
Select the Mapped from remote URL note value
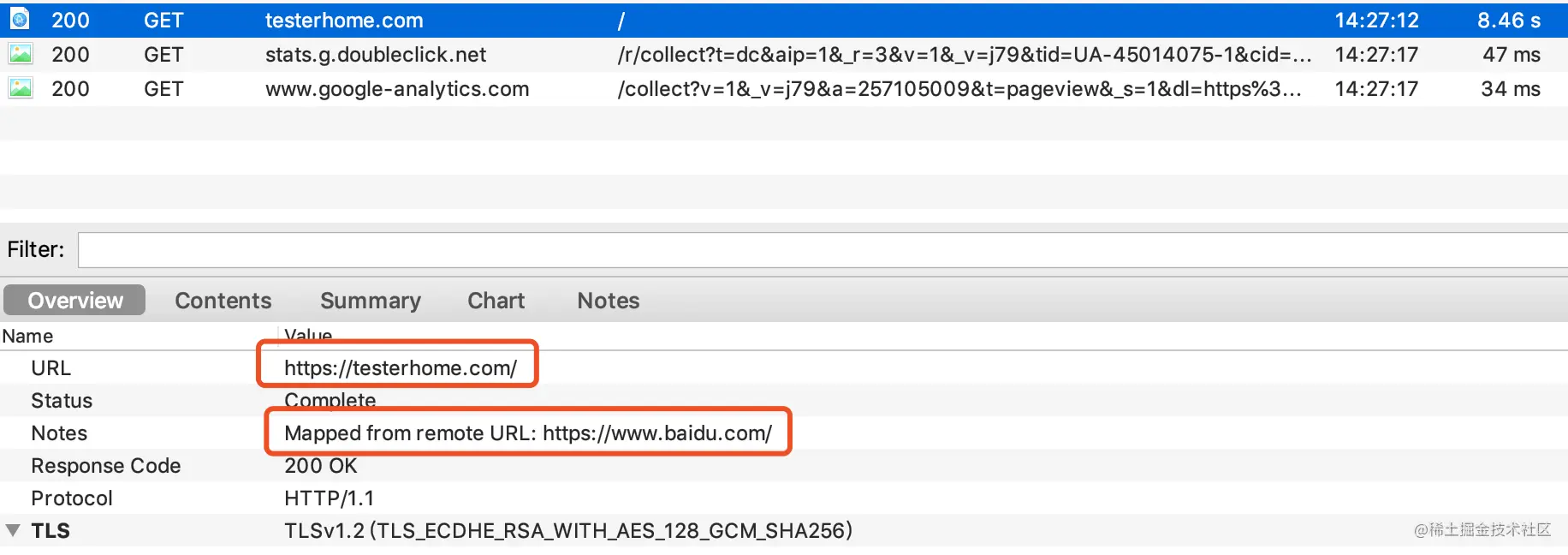tap(528, 433)
